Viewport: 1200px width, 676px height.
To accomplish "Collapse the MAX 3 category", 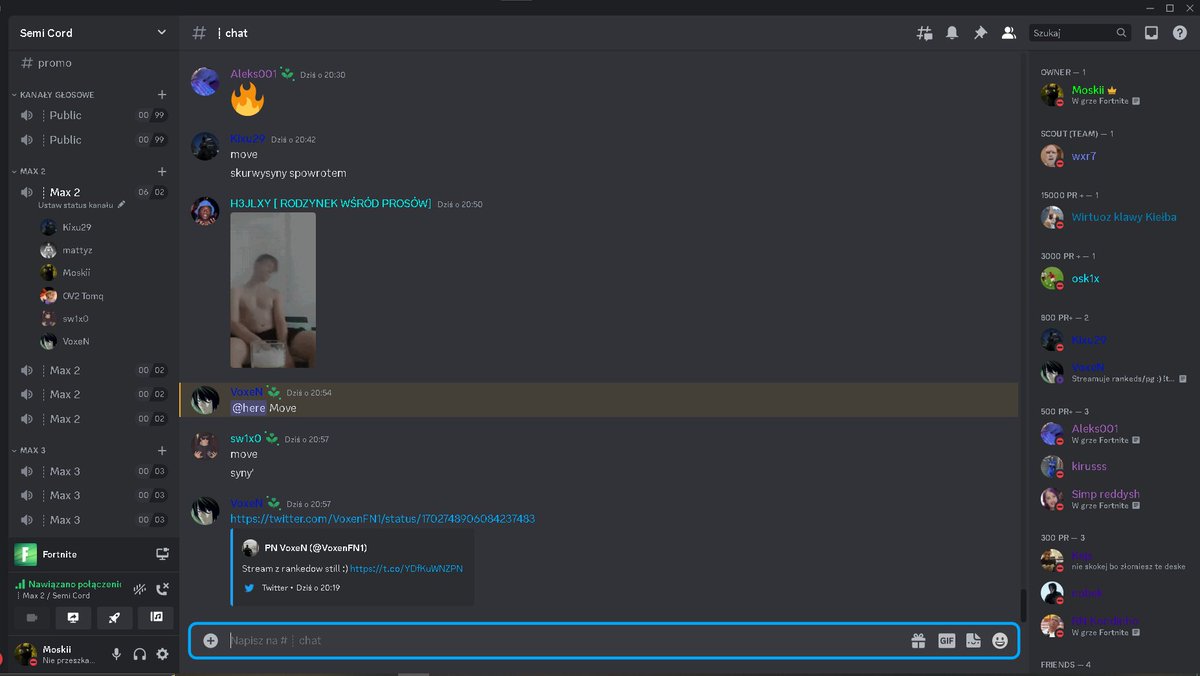I will pyautogui.click(x=33, y=450).
